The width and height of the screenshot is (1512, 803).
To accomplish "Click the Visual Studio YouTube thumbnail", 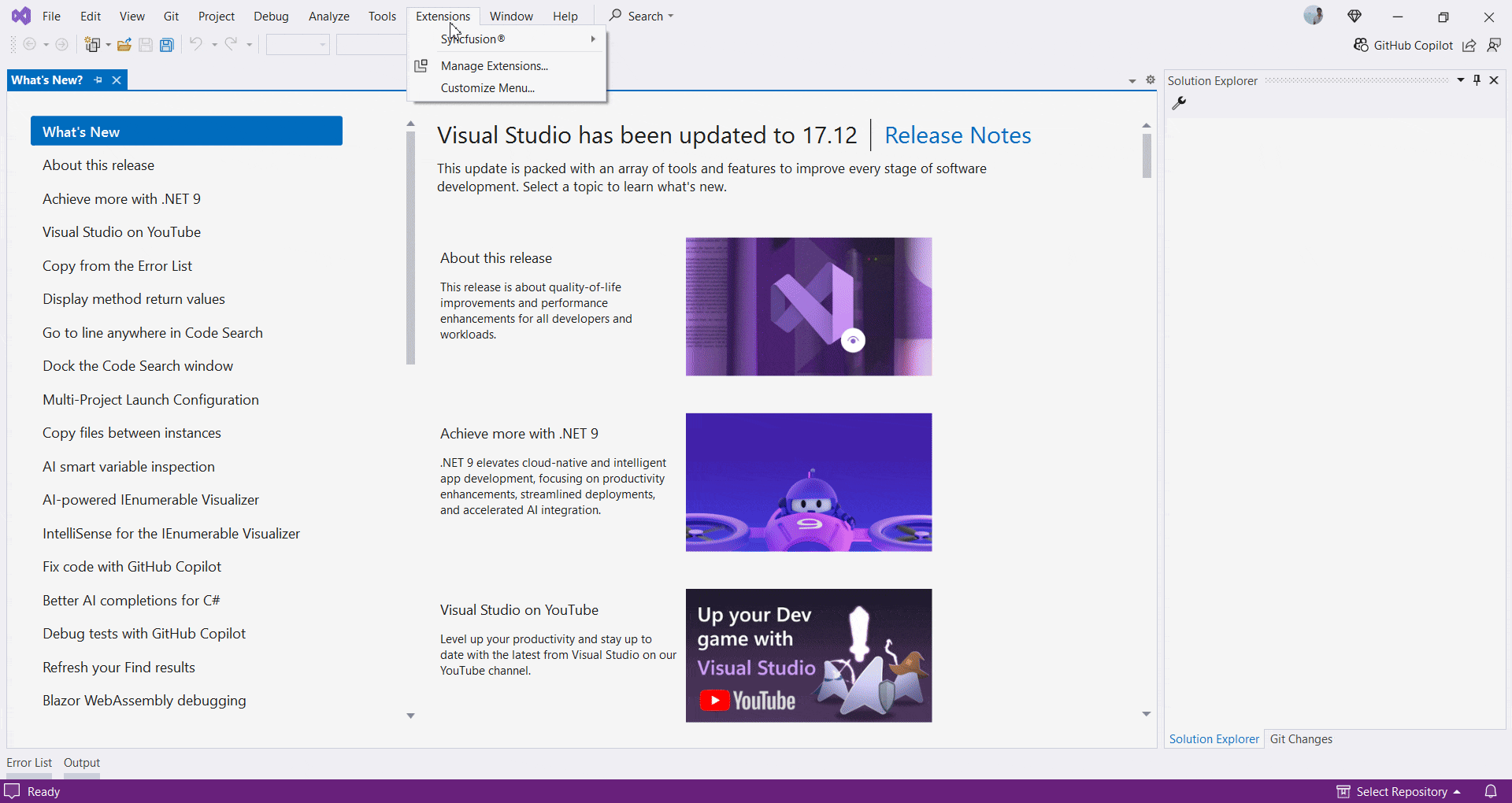I will coord(809,656).
